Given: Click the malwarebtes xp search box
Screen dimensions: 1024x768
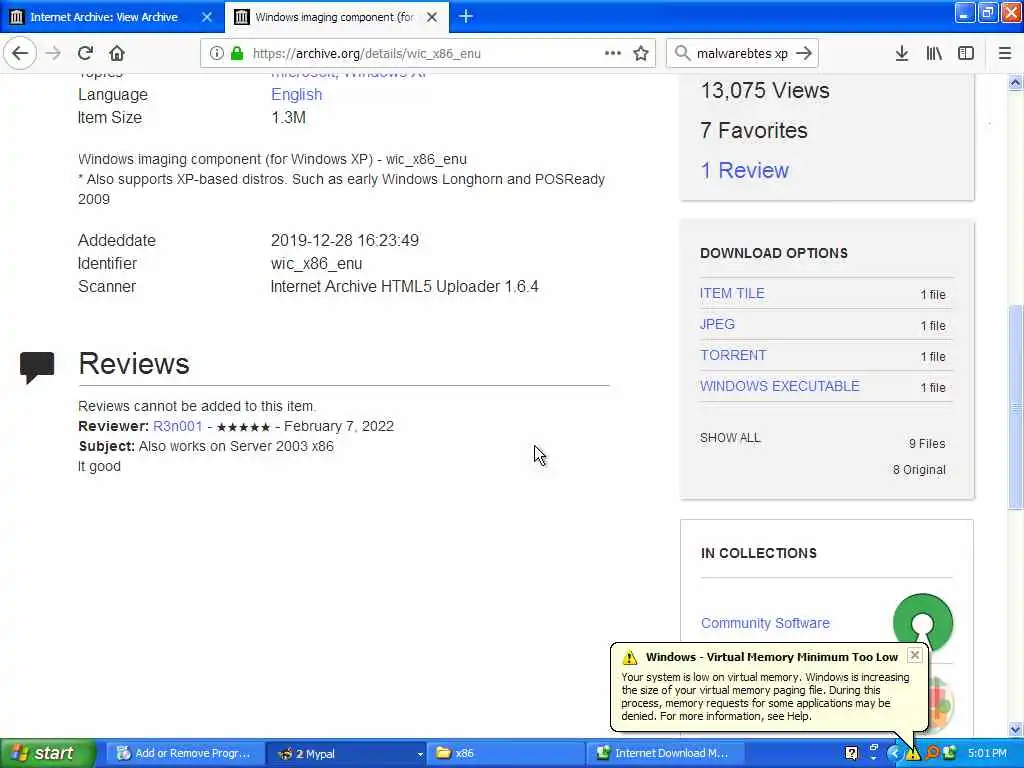Looking at the screenshot, I should click(742, 53).
